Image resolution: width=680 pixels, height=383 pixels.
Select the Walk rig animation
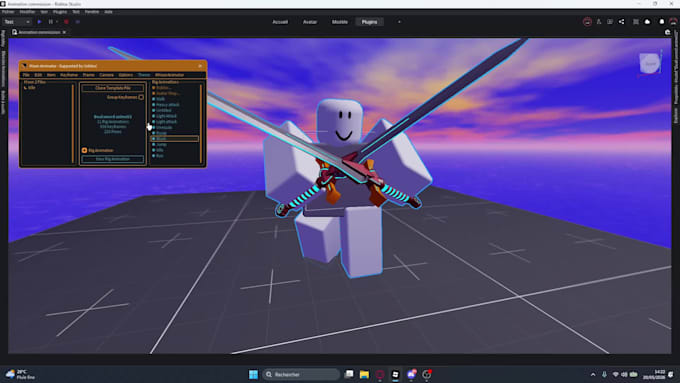[x=160, y=99]
